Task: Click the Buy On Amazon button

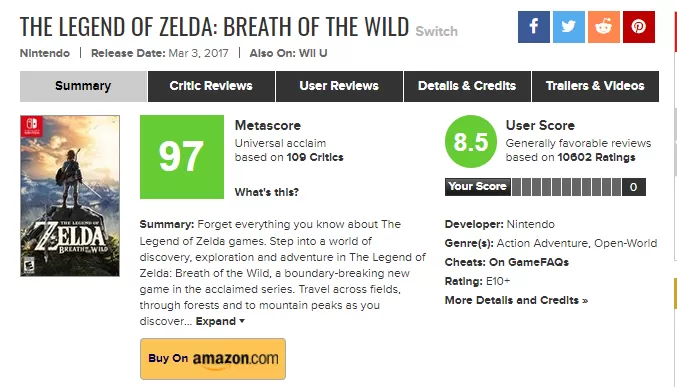Action: coord(213,359)
